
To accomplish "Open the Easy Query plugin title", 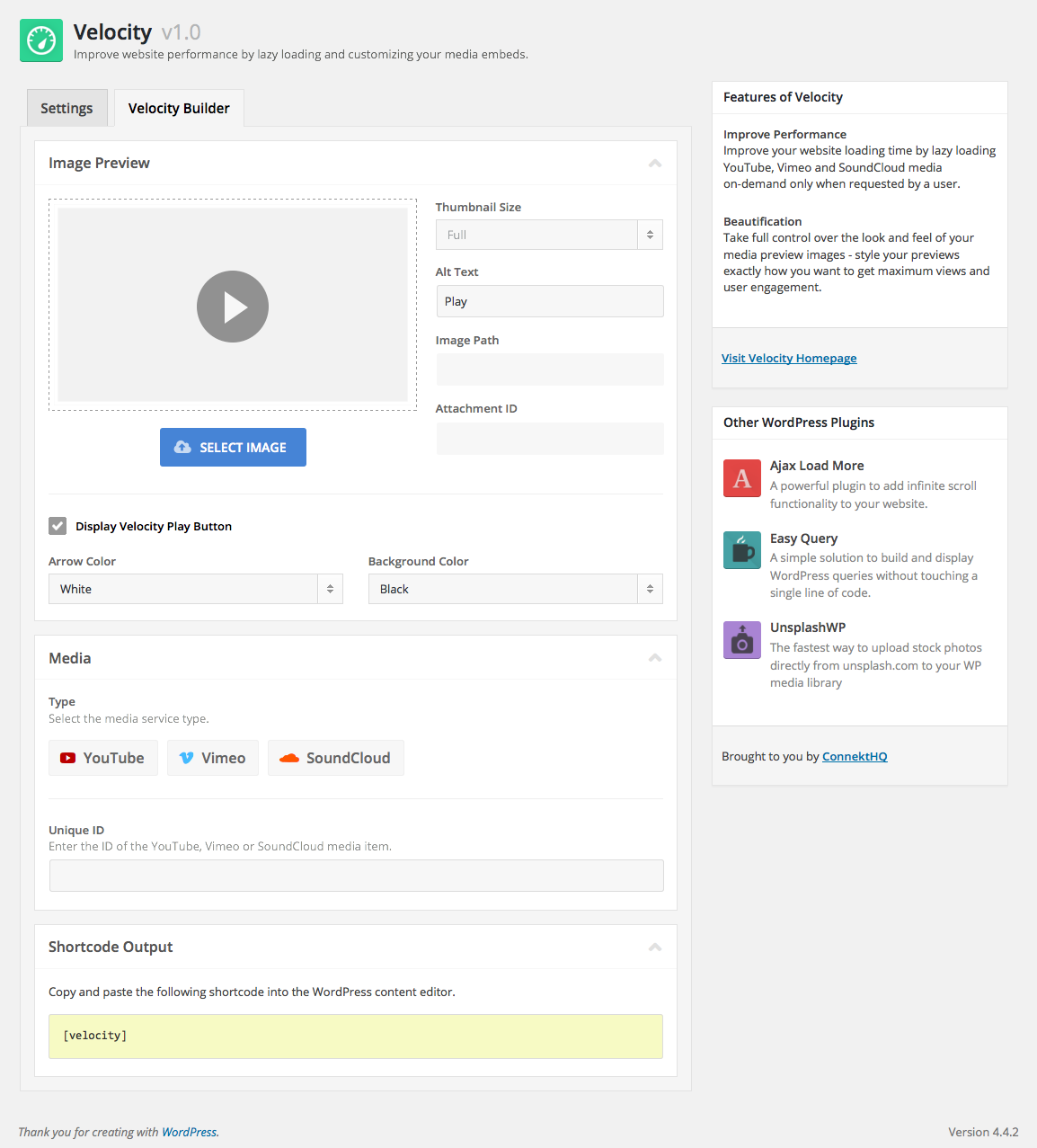I will [803, 538].
